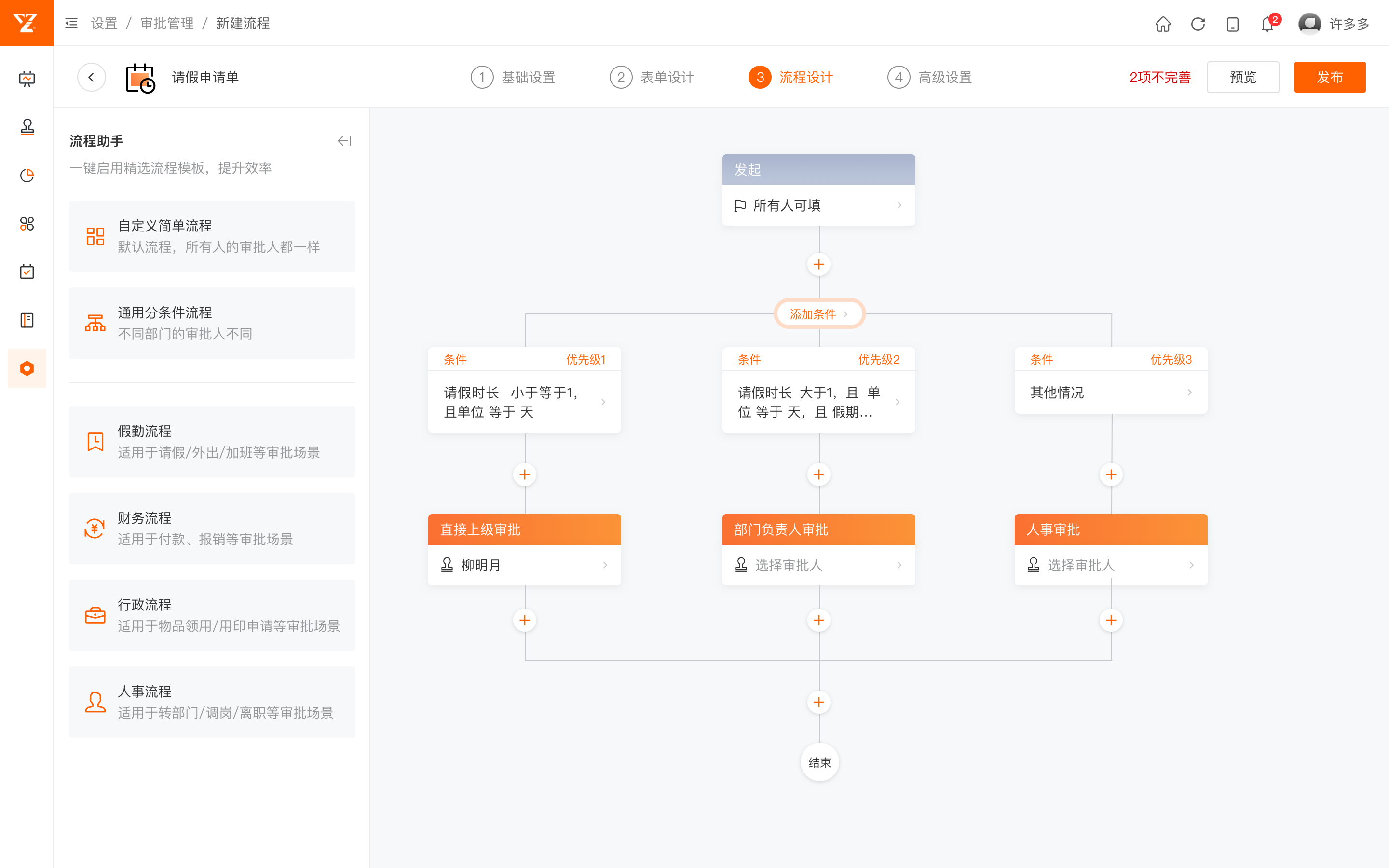Go to 高级设置 step

pos(930,77)
